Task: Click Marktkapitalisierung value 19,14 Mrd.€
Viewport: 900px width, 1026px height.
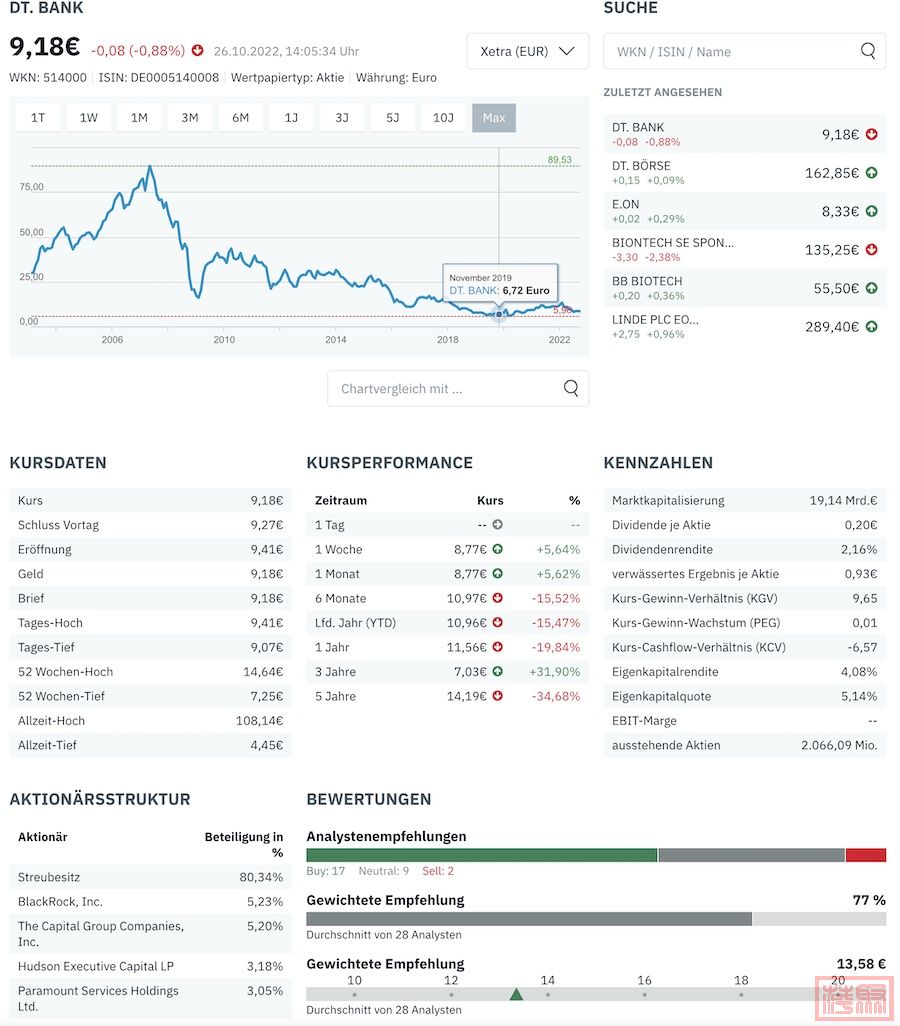Action: (x=843, y=501)
